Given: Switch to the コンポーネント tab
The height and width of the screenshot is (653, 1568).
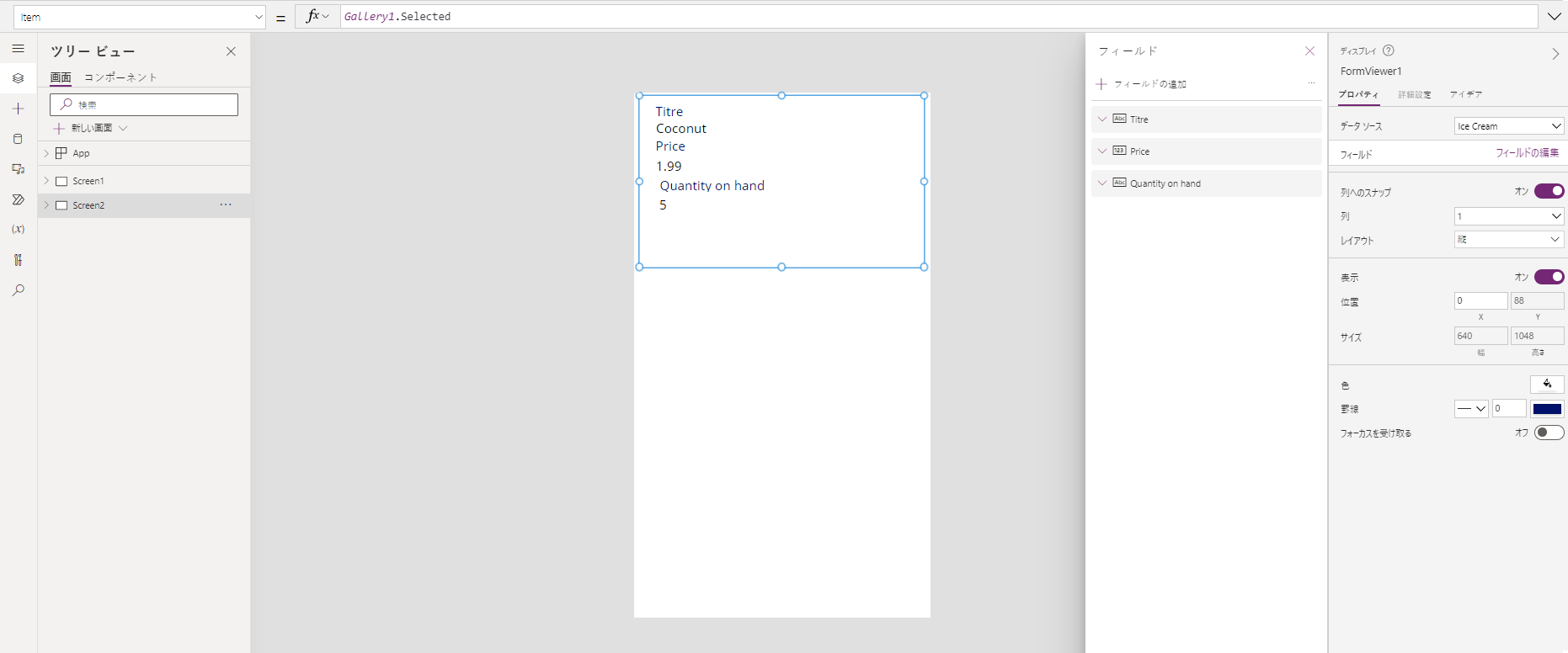Looking at the screenshot, I should click(120, 77).
